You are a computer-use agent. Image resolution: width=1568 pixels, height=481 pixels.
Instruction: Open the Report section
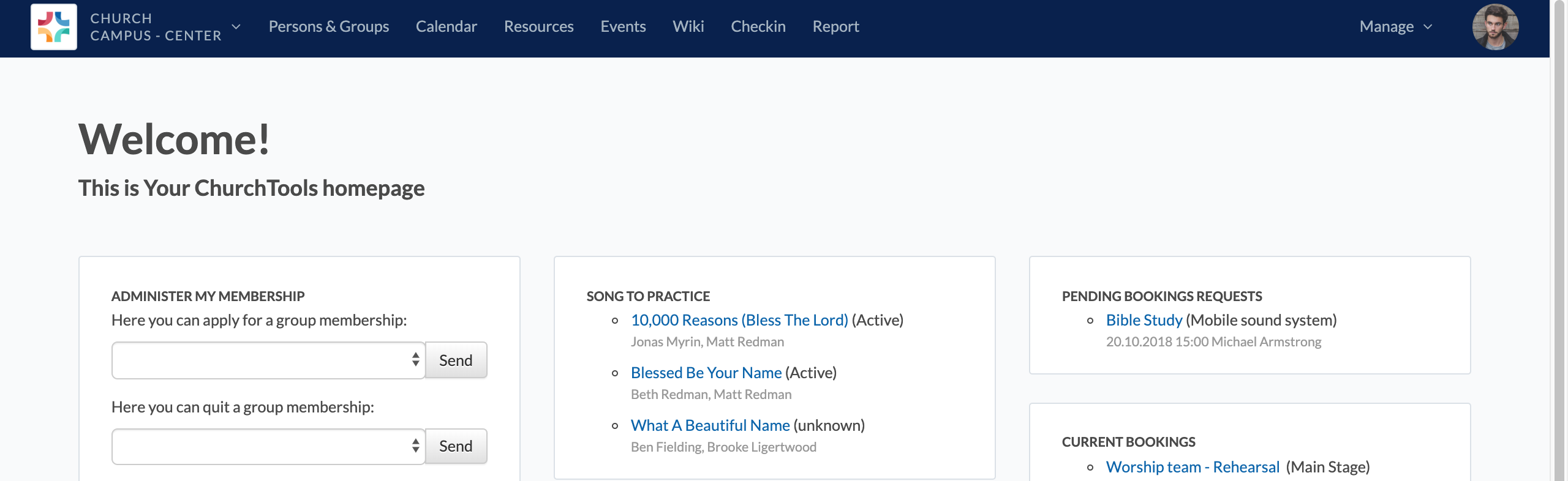pyautogui.click(x=835, y=26)
